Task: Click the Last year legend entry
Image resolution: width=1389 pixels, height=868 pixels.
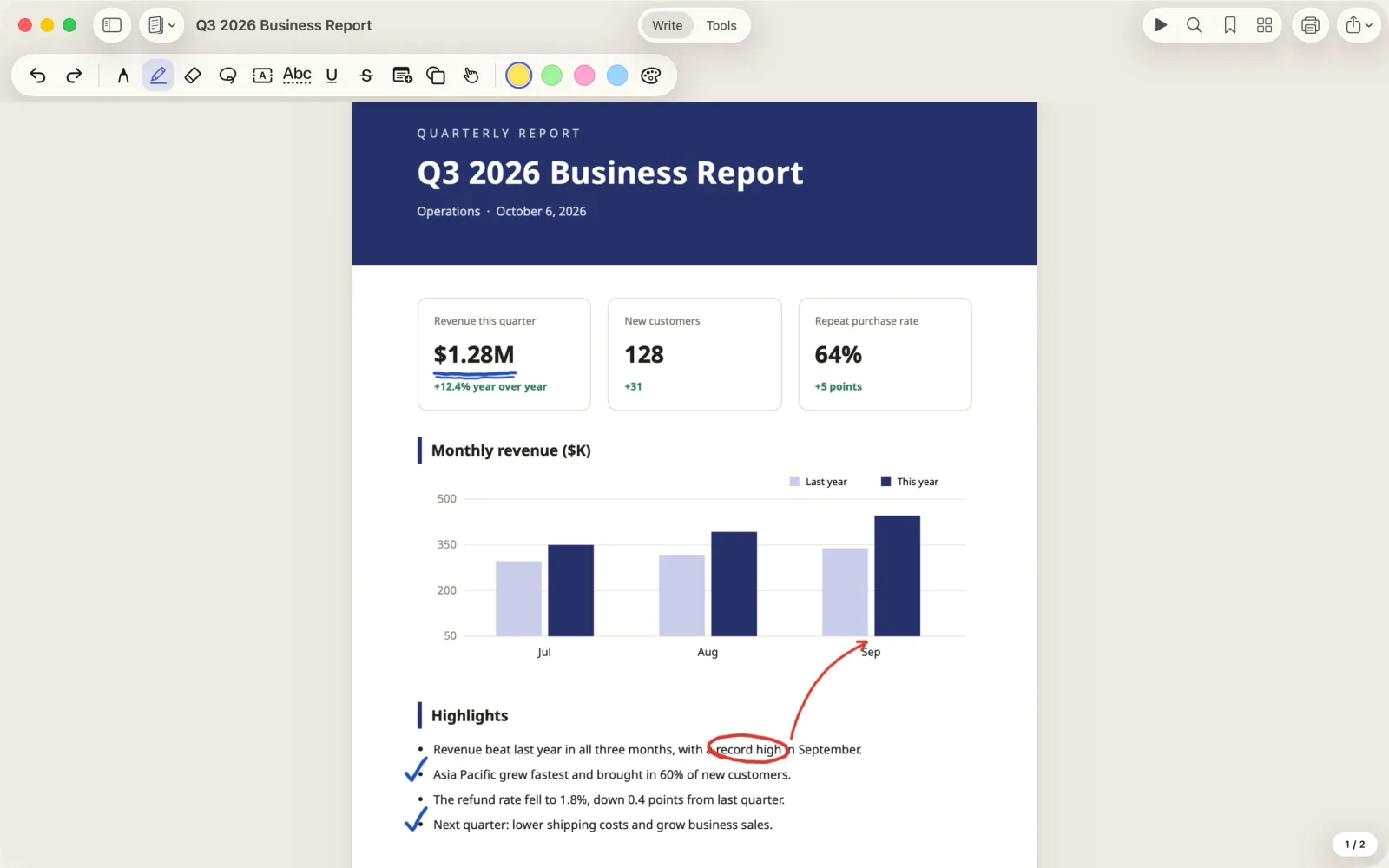Action: click(x=819, y=482)
